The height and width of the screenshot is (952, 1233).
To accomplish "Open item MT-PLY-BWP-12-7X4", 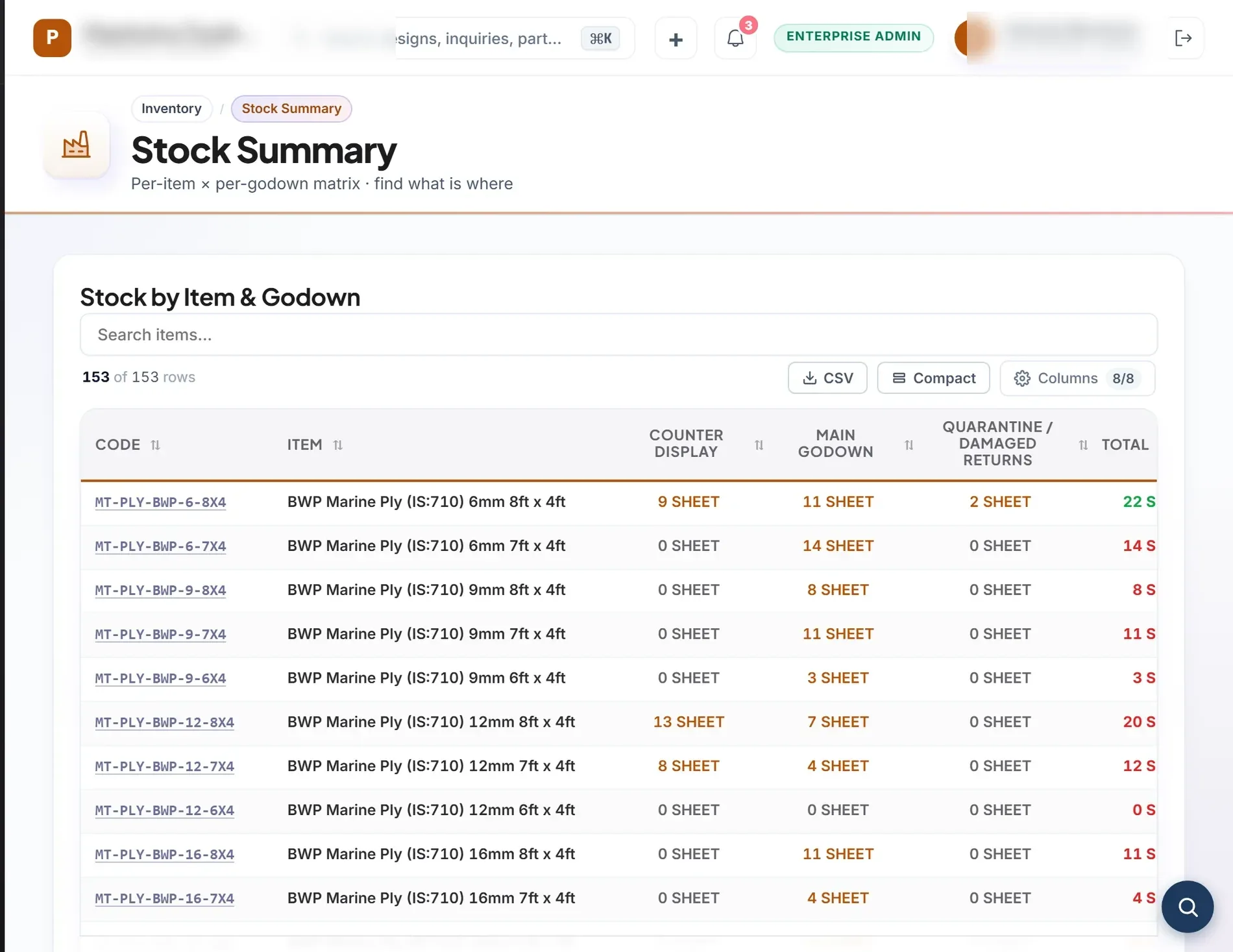I will [x=164, y=766].
